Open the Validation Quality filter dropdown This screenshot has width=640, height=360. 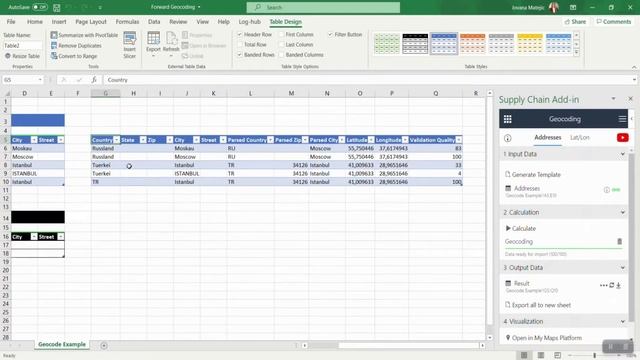pos(459,140)
